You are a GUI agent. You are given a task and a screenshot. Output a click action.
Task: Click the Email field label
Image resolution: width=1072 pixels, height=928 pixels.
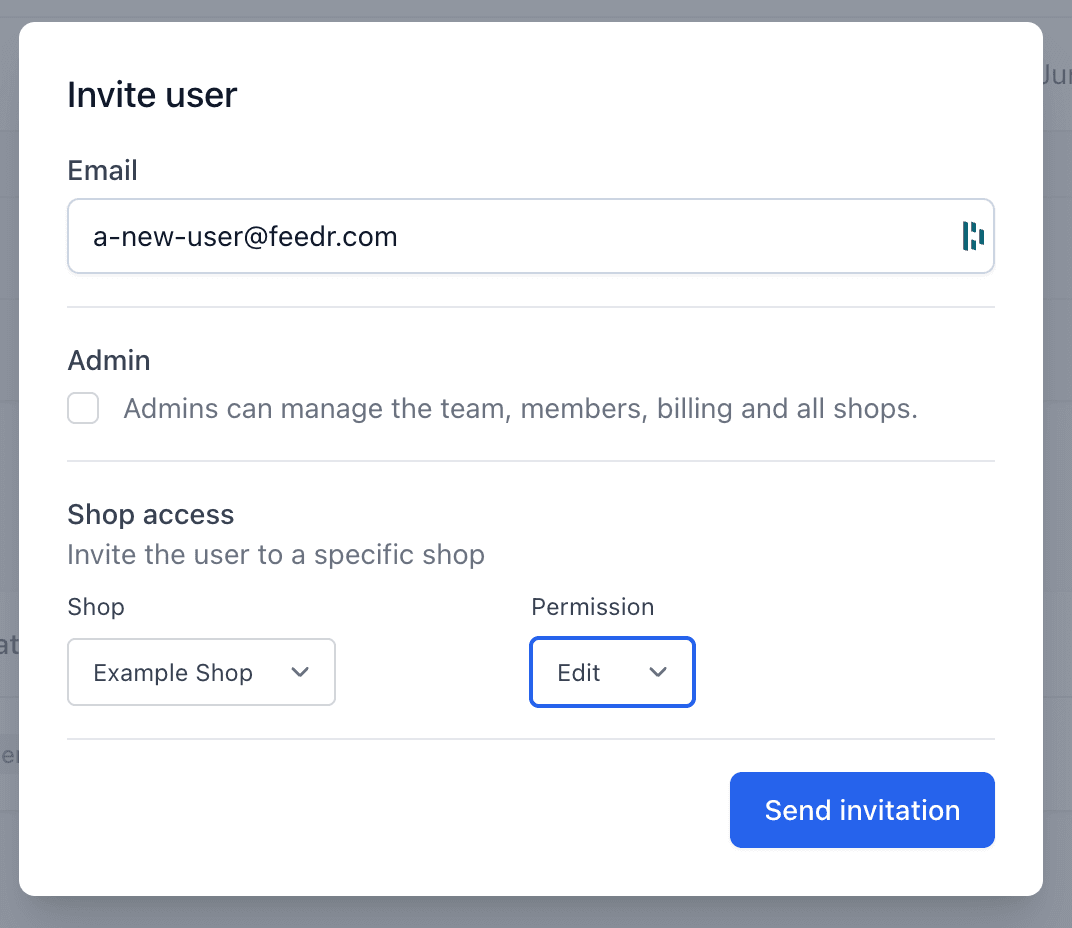click(x=102, y=171)
